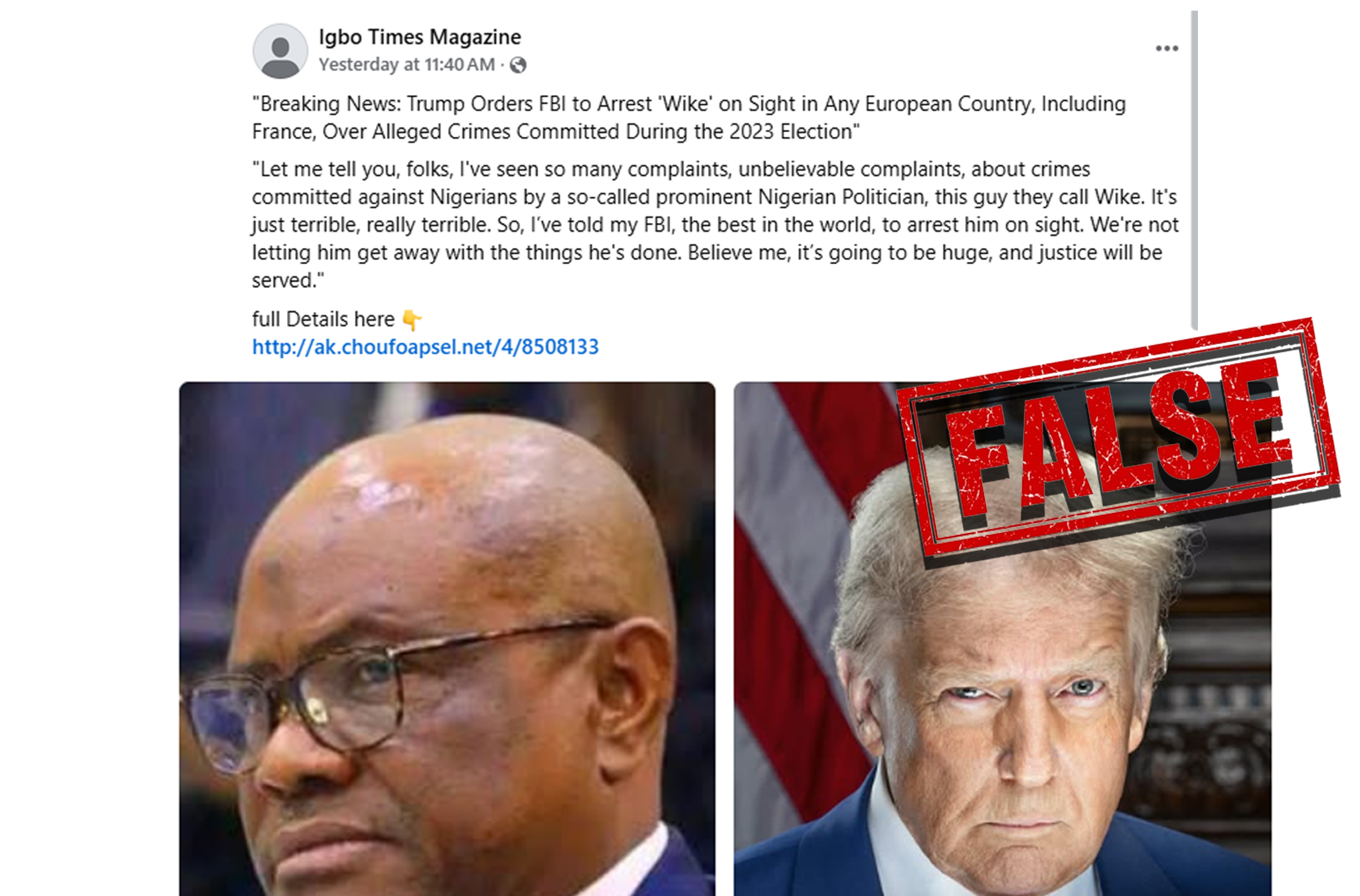Open the right photo with American flag
The image size is (1360, 896).
click(x=1002, y=638)
